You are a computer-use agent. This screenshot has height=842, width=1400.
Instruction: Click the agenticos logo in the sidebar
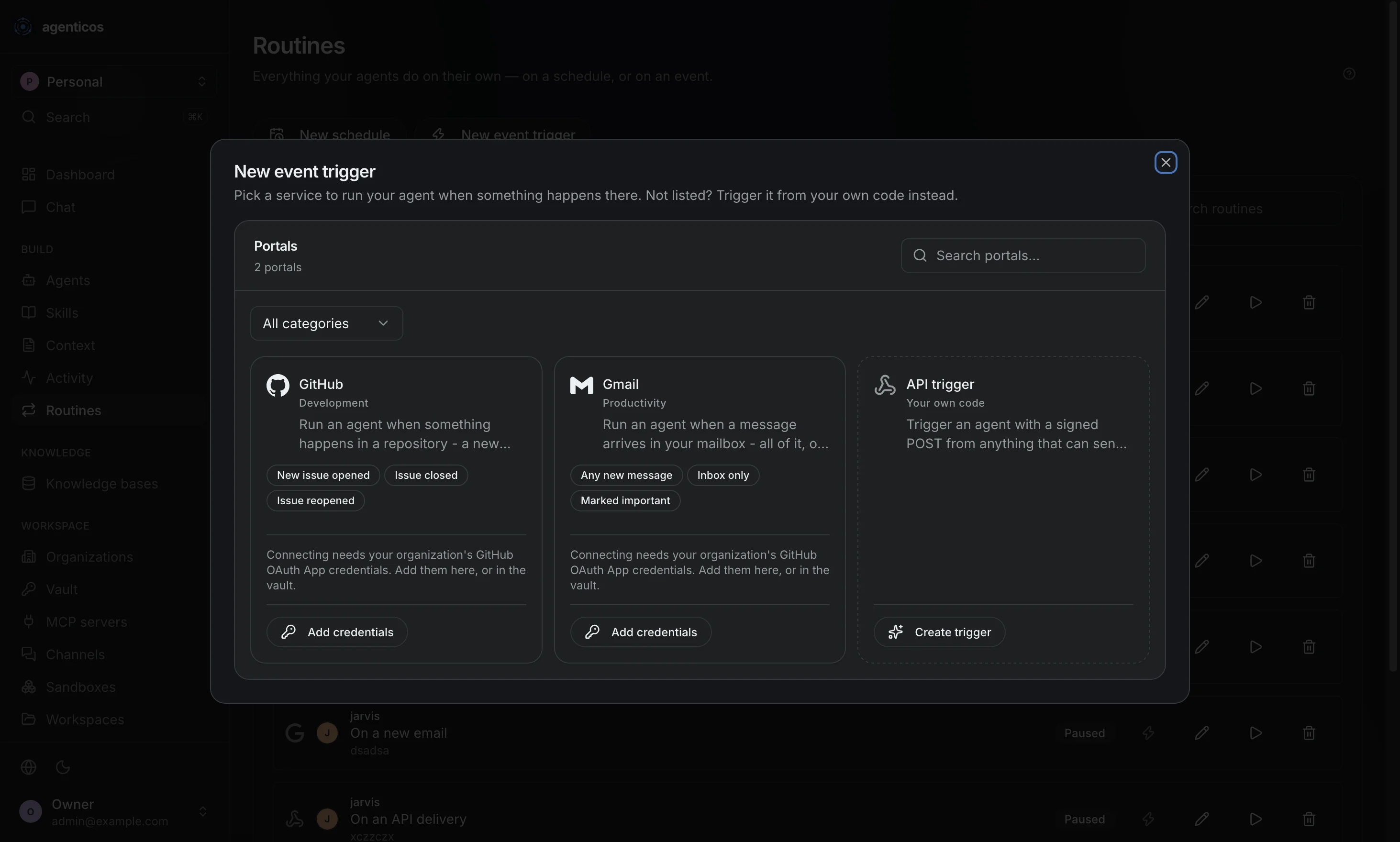tap(22, 27)
